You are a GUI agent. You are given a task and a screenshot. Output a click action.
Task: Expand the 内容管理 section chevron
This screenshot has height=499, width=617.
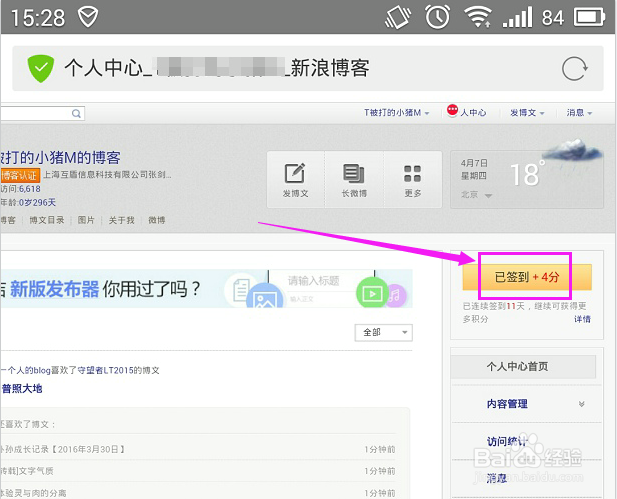(582, 404)
